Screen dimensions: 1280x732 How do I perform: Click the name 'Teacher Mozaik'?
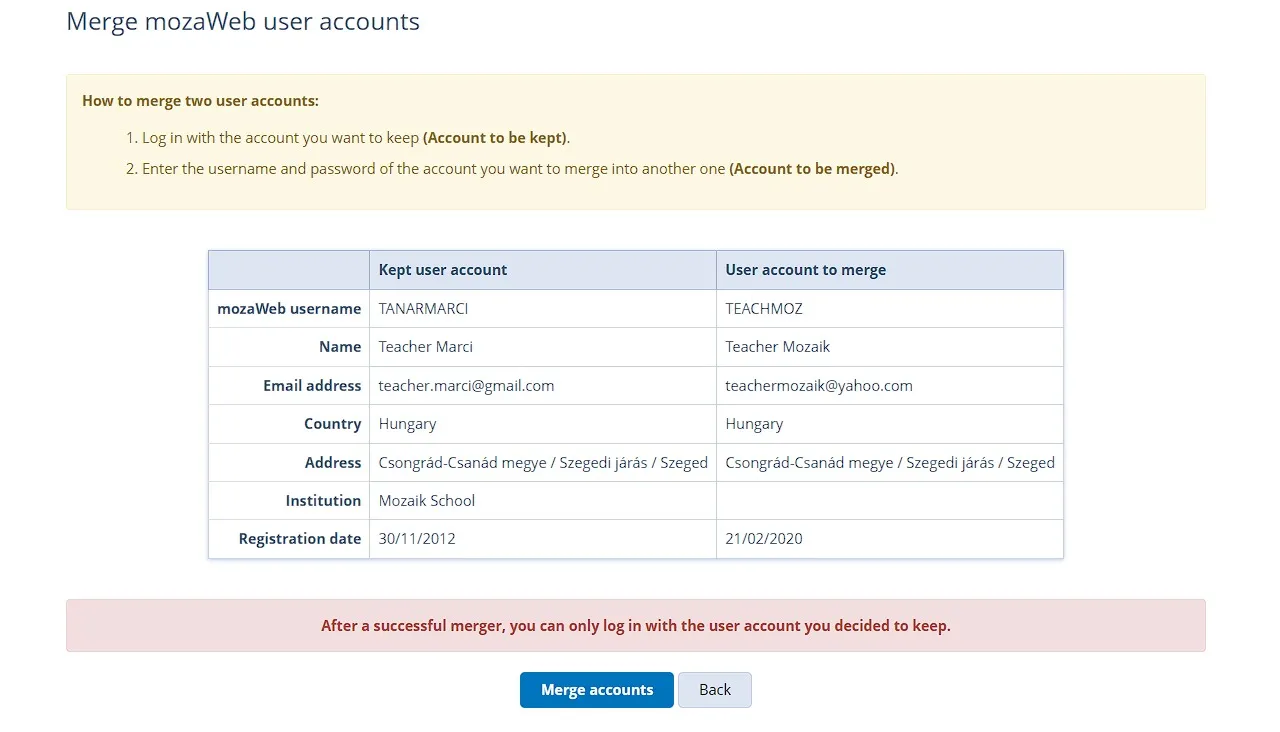click(777, 347)
